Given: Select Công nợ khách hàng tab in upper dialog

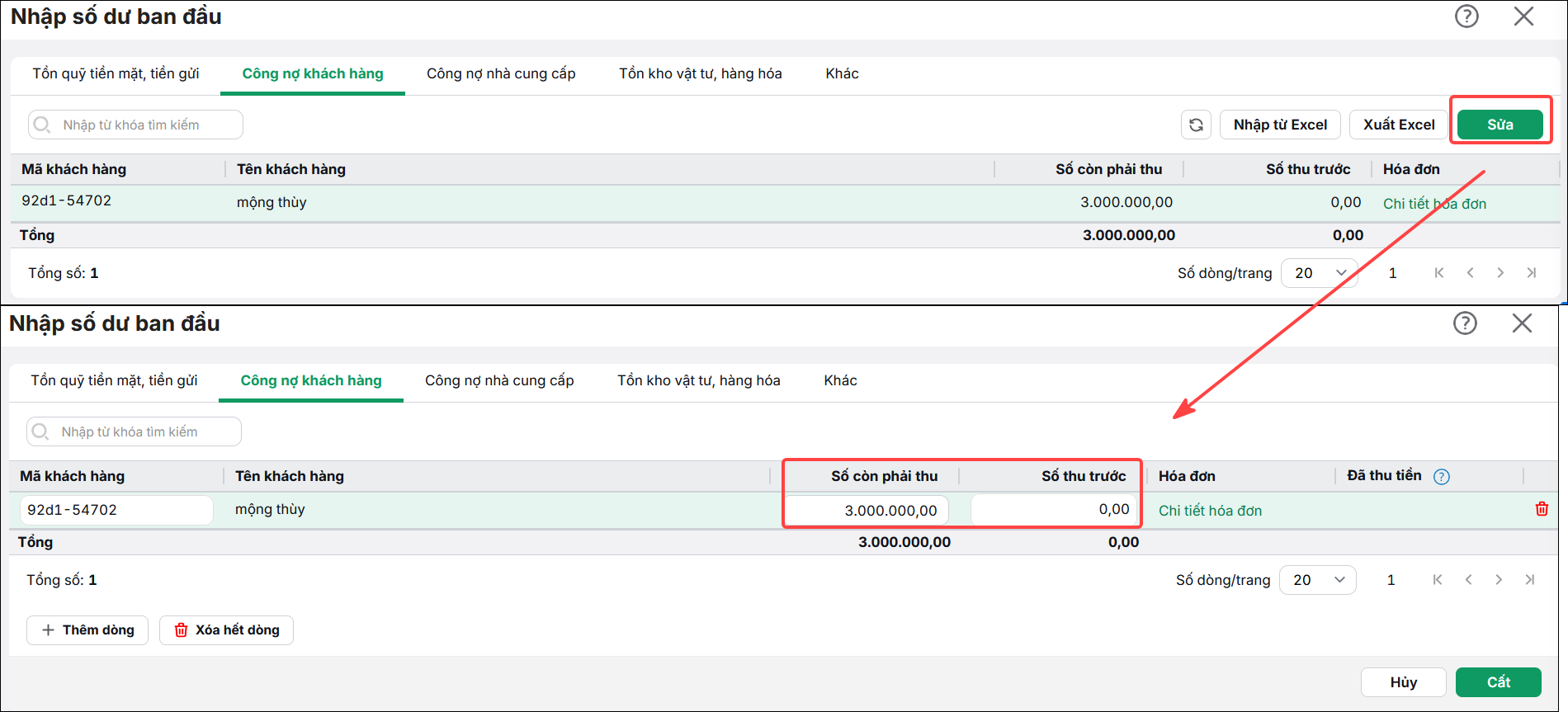Looking at the screenshot, I should [313, 73].
